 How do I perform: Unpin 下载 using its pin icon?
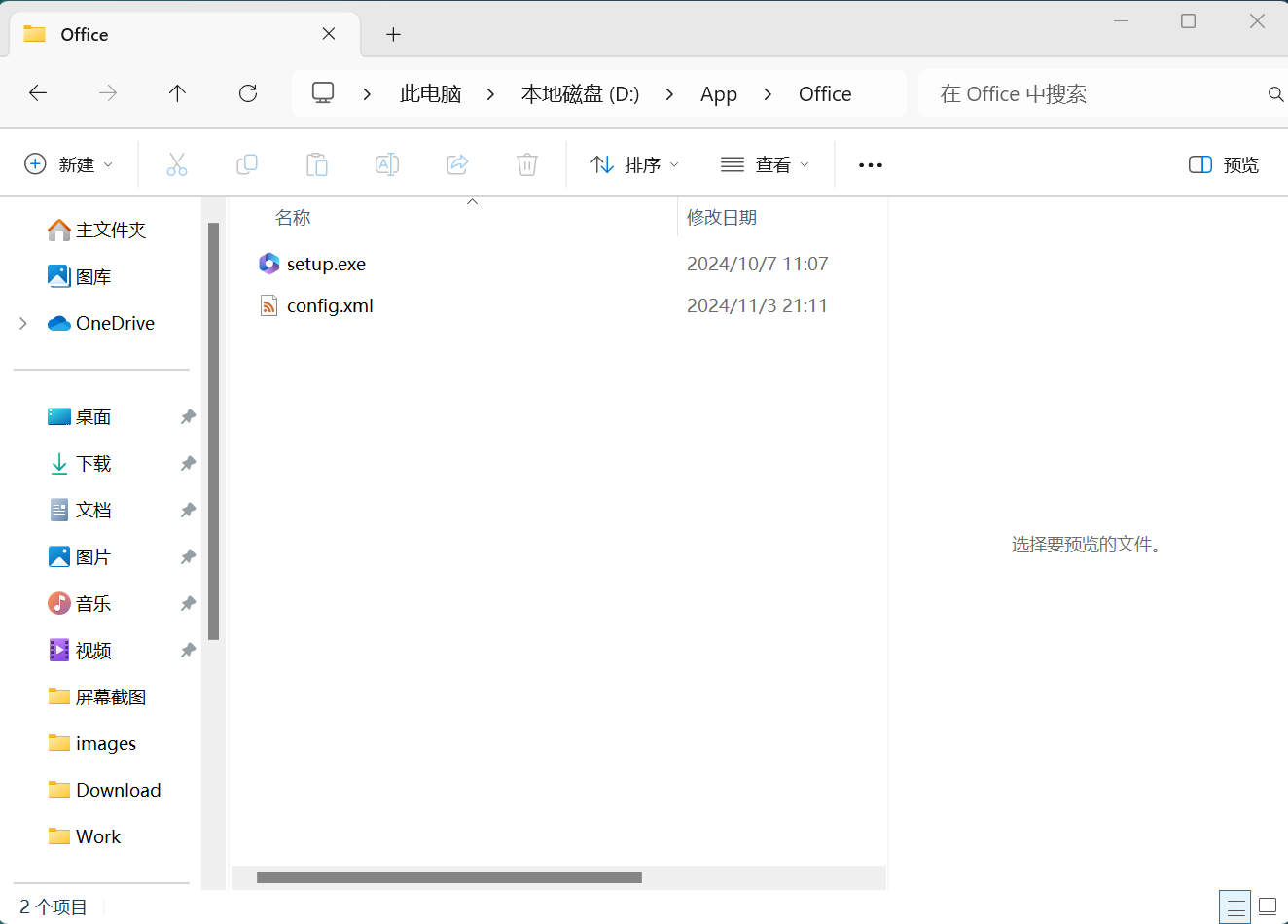point(188,463)
